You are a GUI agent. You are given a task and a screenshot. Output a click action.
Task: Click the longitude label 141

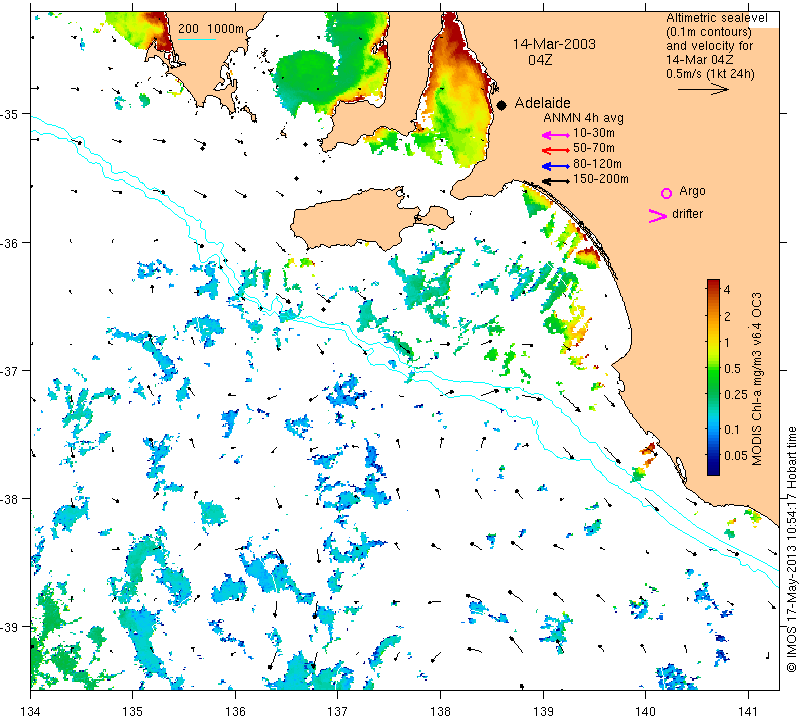tap(748, 711)
